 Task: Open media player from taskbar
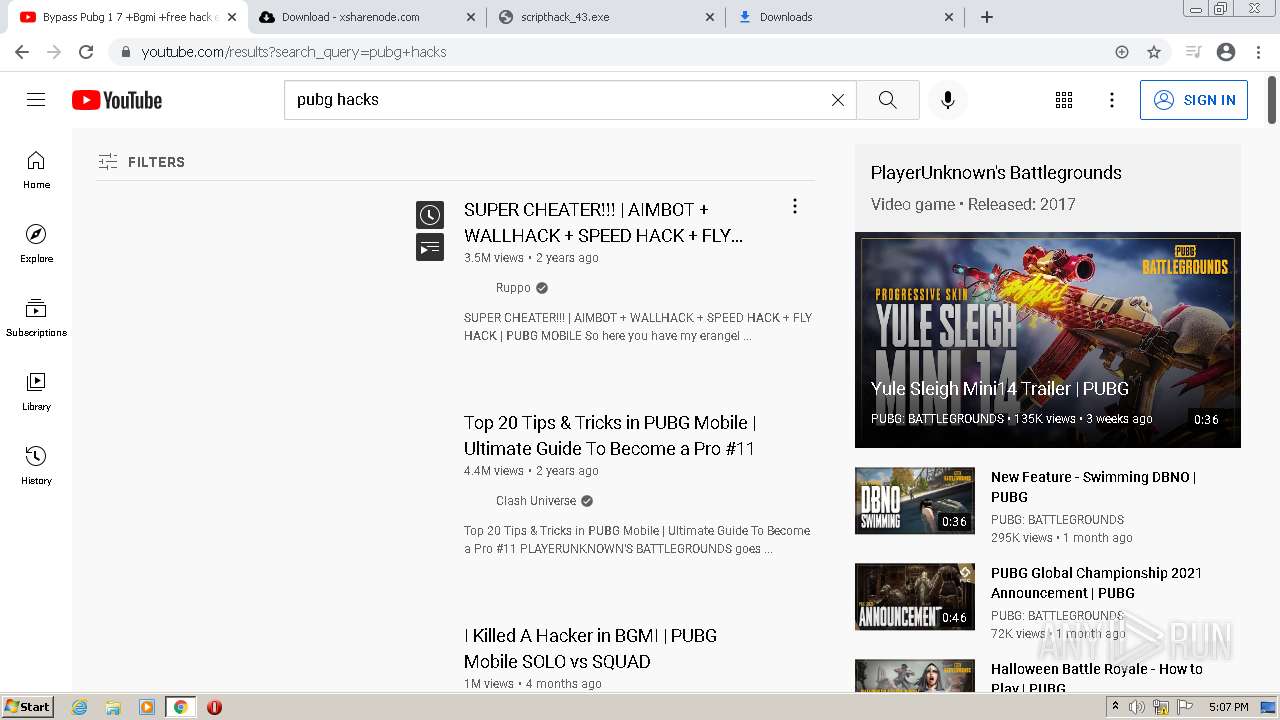(x=147, y=707)
